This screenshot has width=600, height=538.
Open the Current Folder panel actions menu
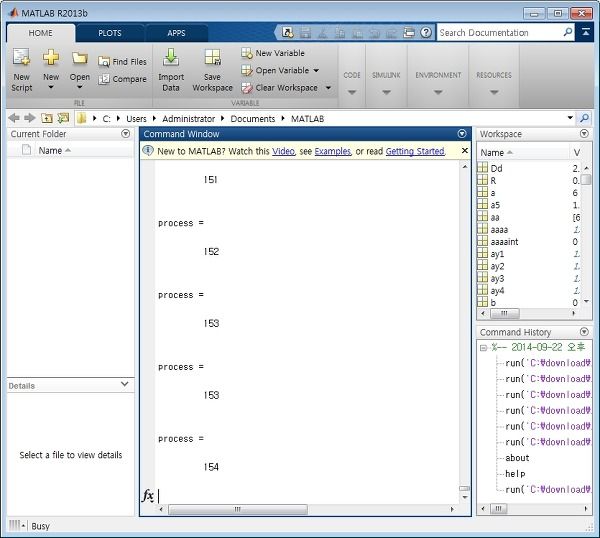pyautogui.click(x=126, y=134)
